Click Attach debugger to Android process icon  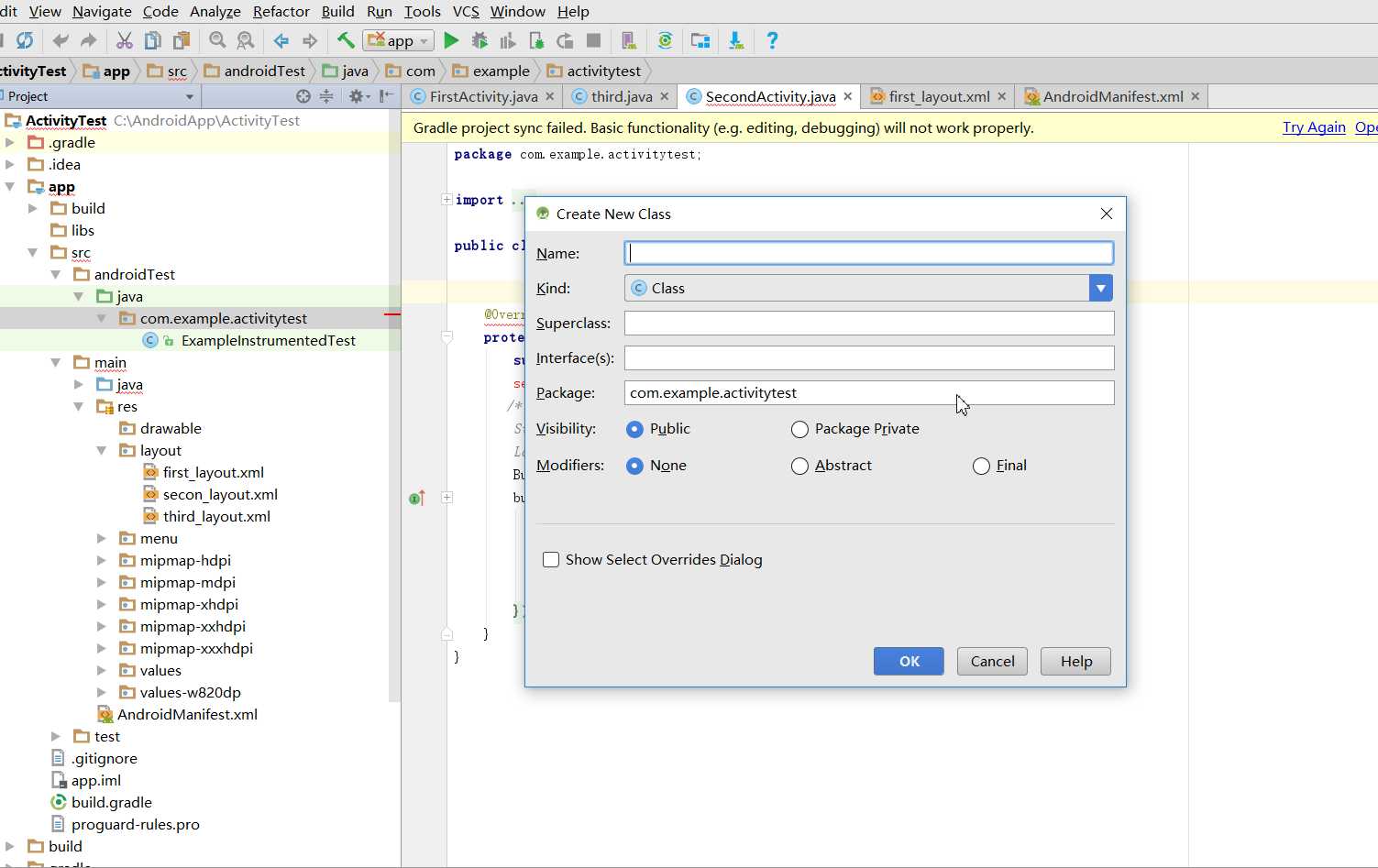pyautogui.click(x=536, y=40)
